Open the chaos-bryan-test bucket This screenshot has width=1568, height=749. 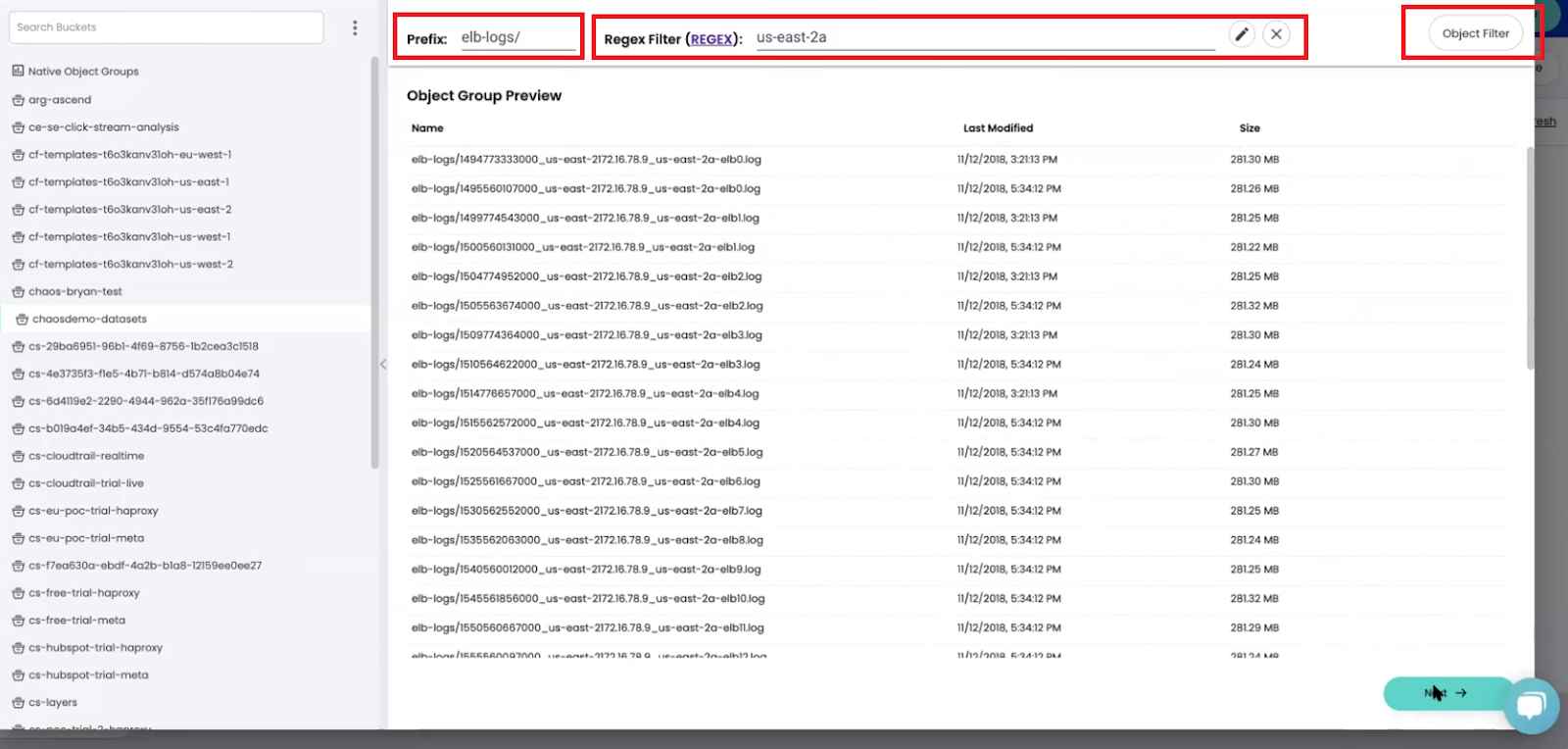coord(75,292)
